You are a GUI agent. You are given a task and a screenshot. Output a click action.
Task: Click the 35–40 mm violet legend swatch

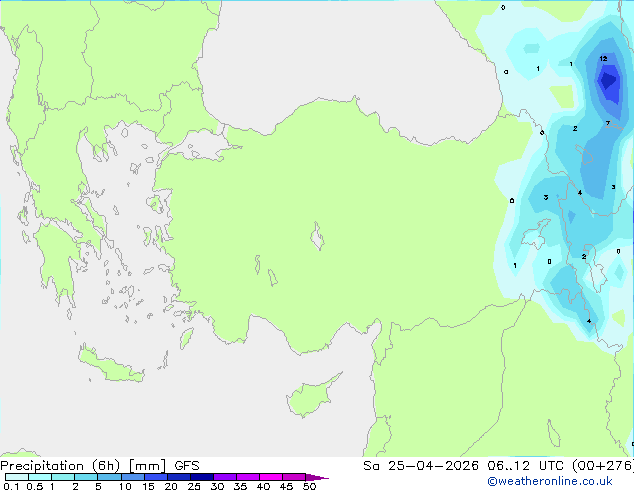point(248,477)
